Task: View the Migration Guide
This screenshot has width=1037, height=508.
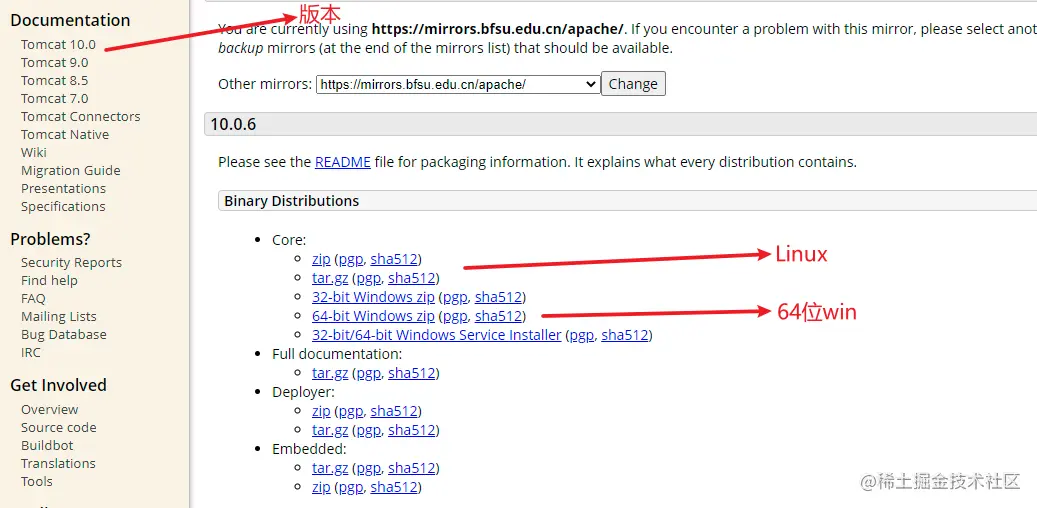Action: pyautogui.click(x=70, y=171)
